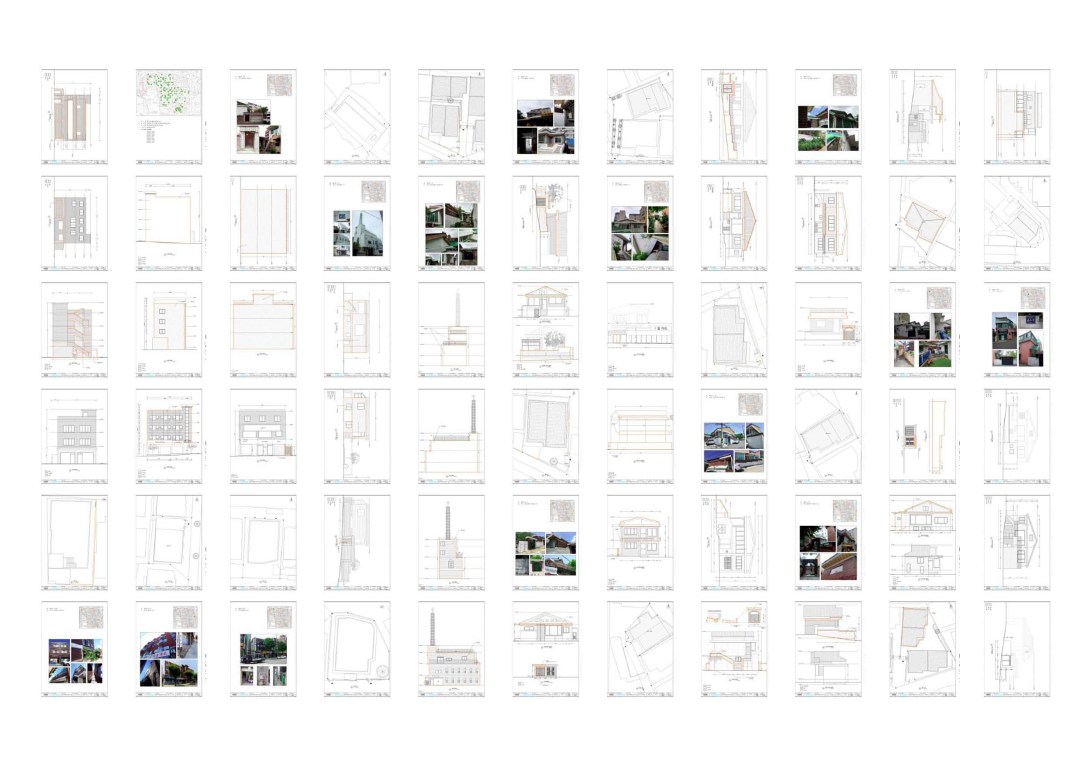The height and width of the screenshot is (766, 1091).
Task: Open the map sheet with green dots
Action: coord(168,116)
